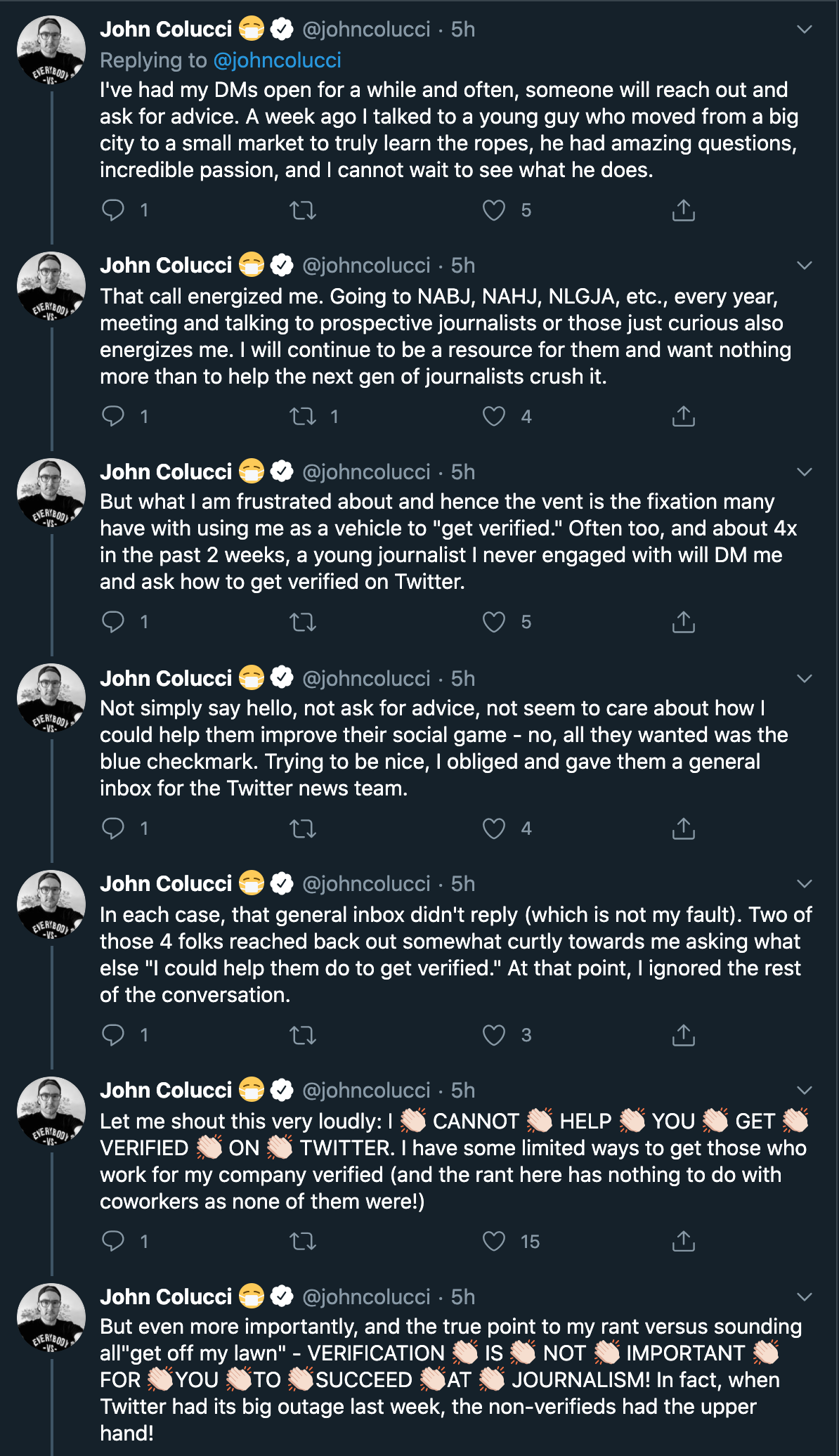This screenshot has width=839, height=1456.
Task: Retweet the 'That call energized me' tweet
Action: (304, 417)
